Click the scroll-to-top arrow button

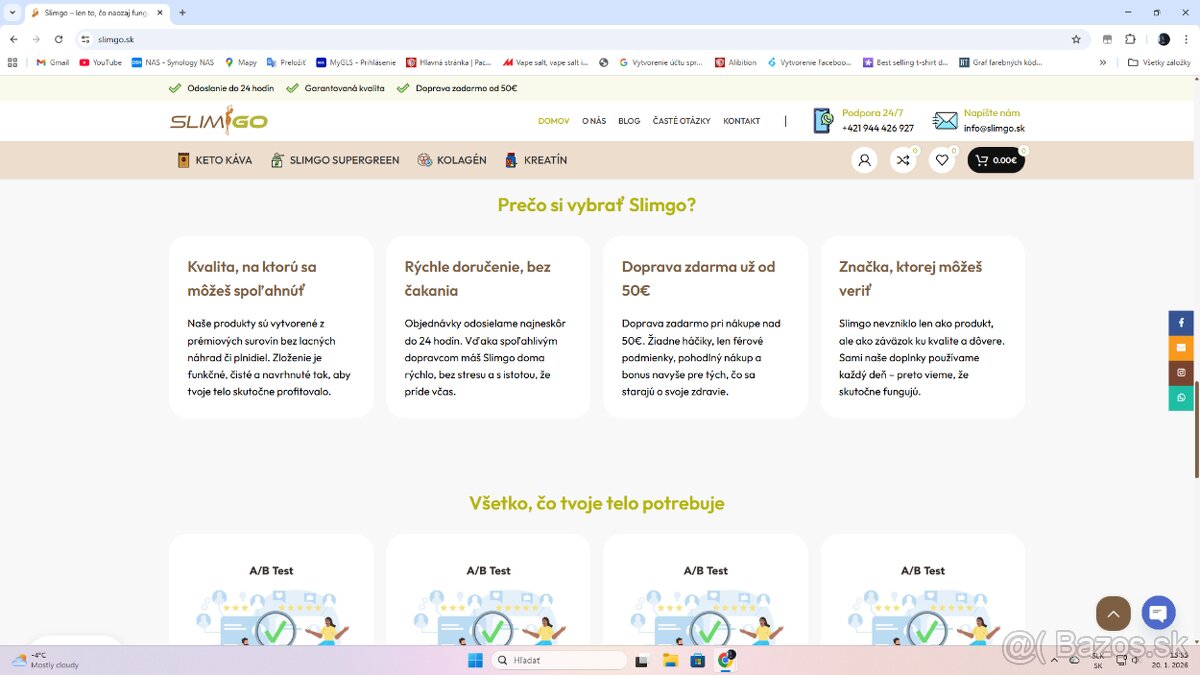click(1113, 613)
